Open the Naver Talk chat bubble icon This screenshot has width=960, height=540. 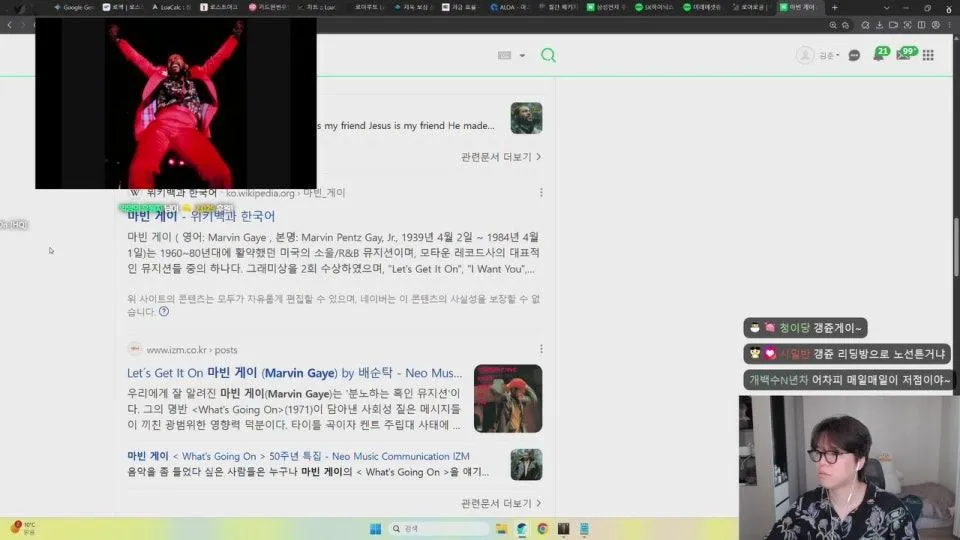[854, 56]
